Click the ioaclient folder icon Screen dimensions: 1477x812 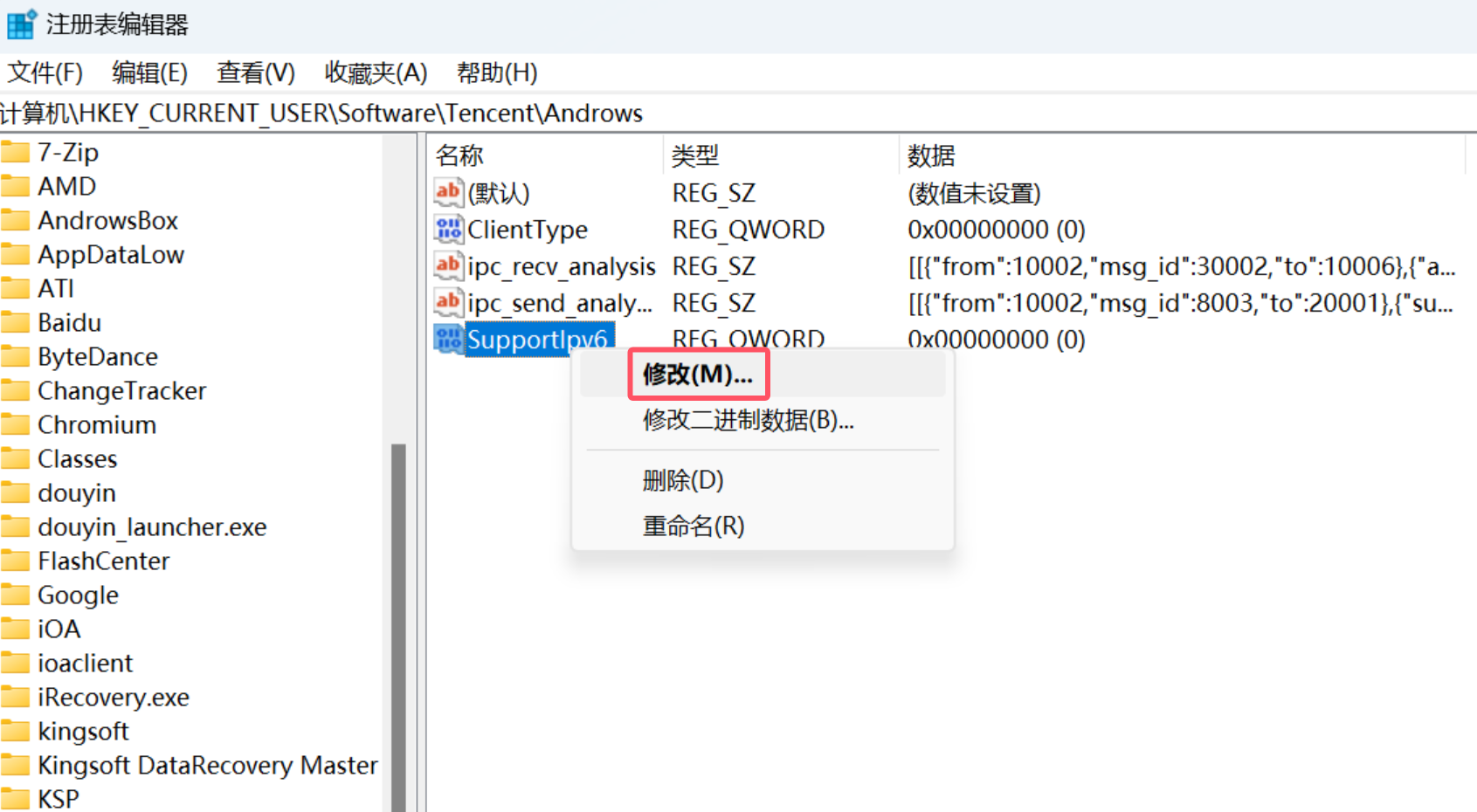click(15, 664)
